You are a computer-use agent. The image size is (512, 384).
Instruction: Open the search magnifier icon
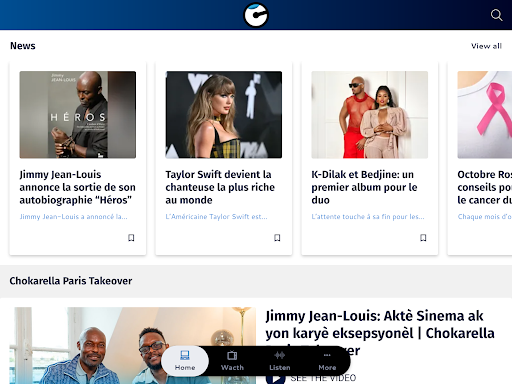[496, 15]
